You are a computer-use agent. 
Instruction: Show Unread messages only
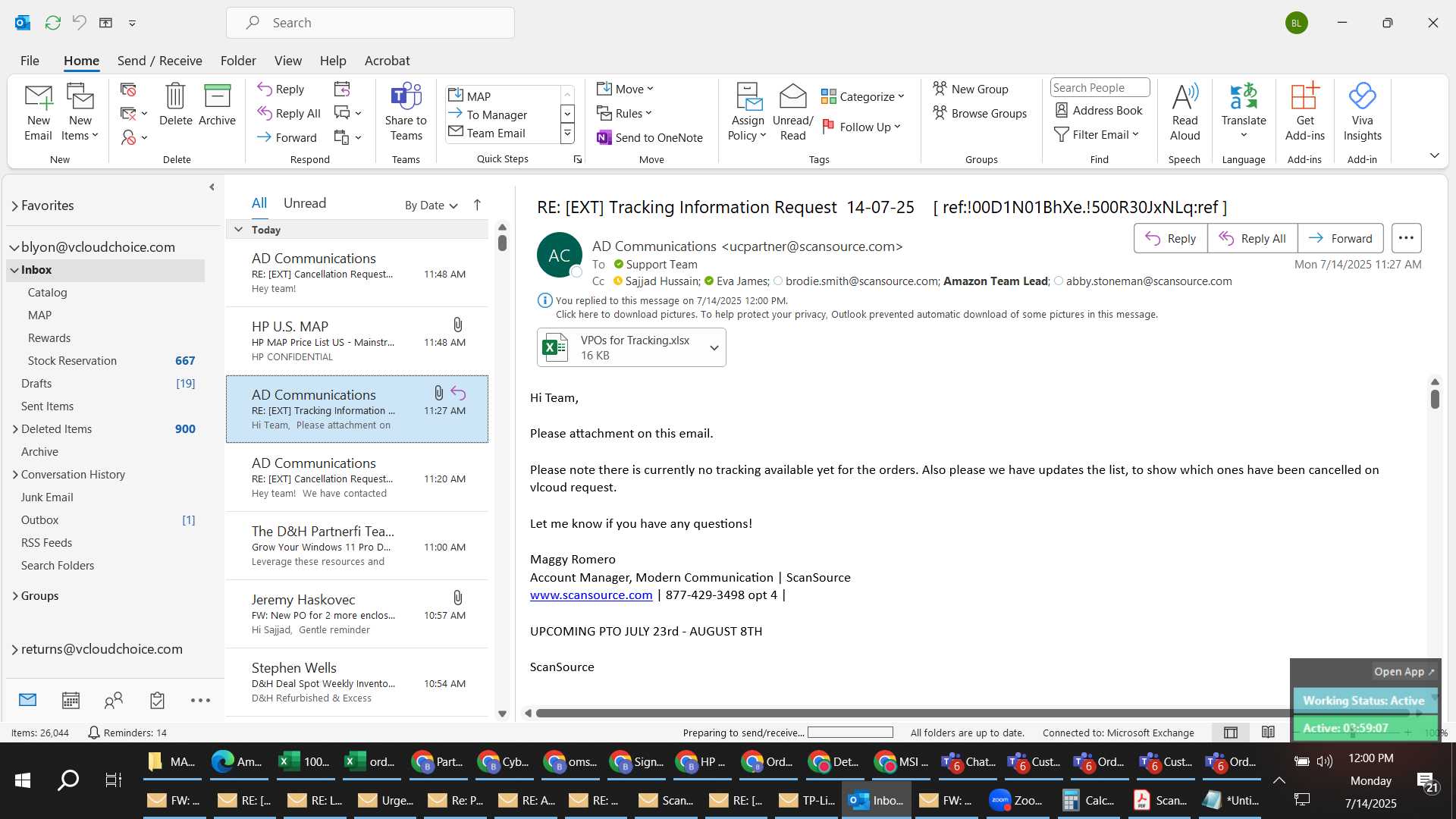(304, 203)
